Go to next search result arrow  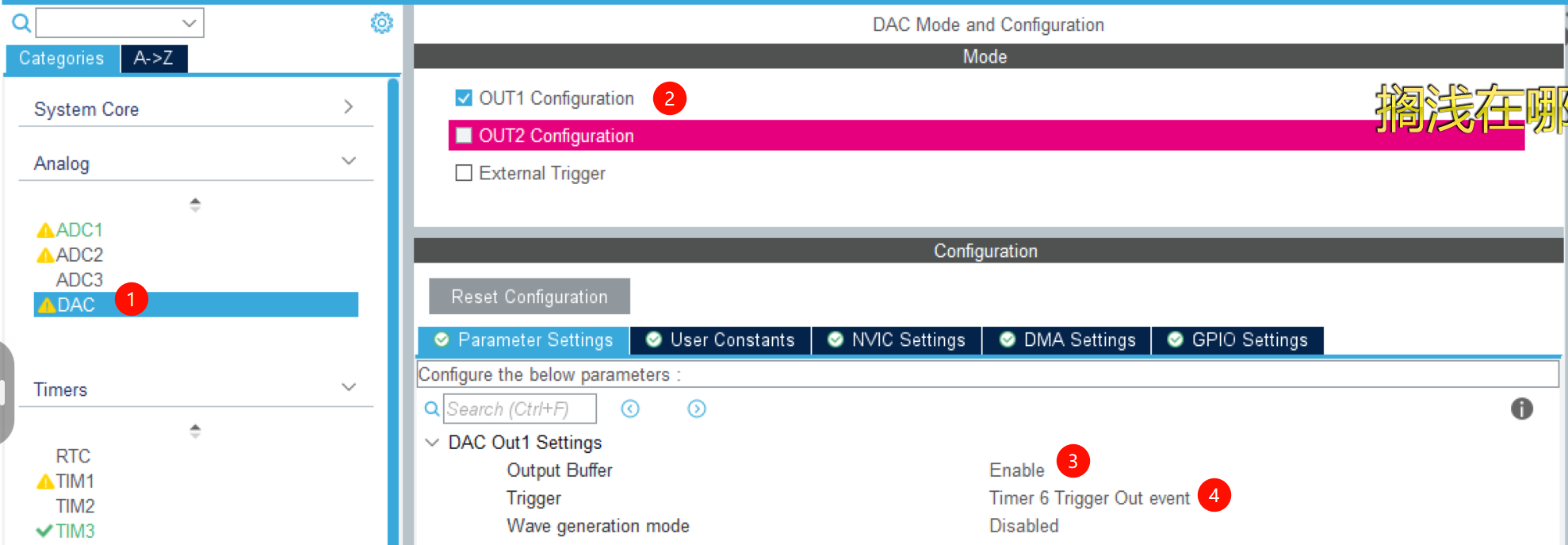[696, 409]
